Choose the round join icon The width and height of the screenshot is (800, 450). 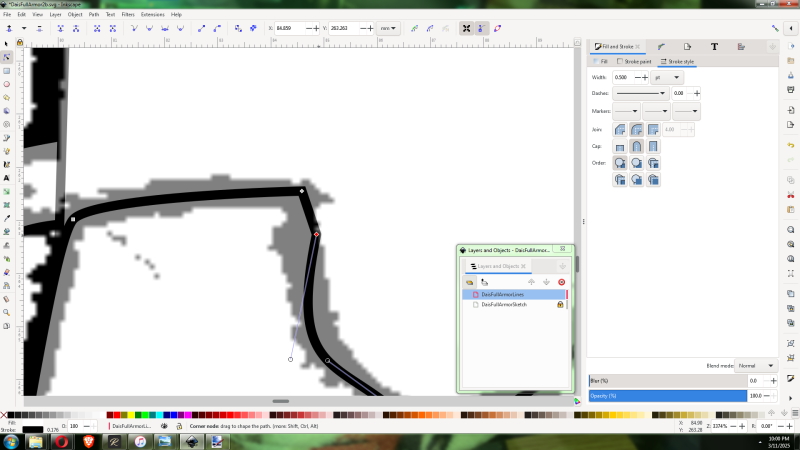click(x=636, y=129)
